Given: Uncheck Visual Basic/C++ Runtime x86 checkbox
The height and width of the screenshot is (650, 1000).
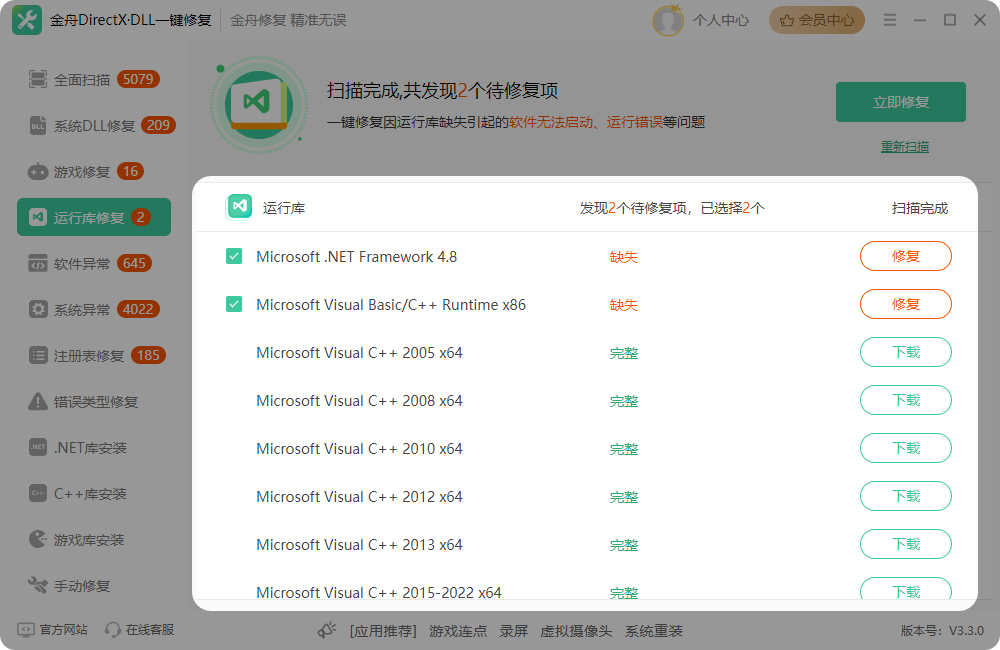Looking at the screenshot, I should tap(234, 304).
